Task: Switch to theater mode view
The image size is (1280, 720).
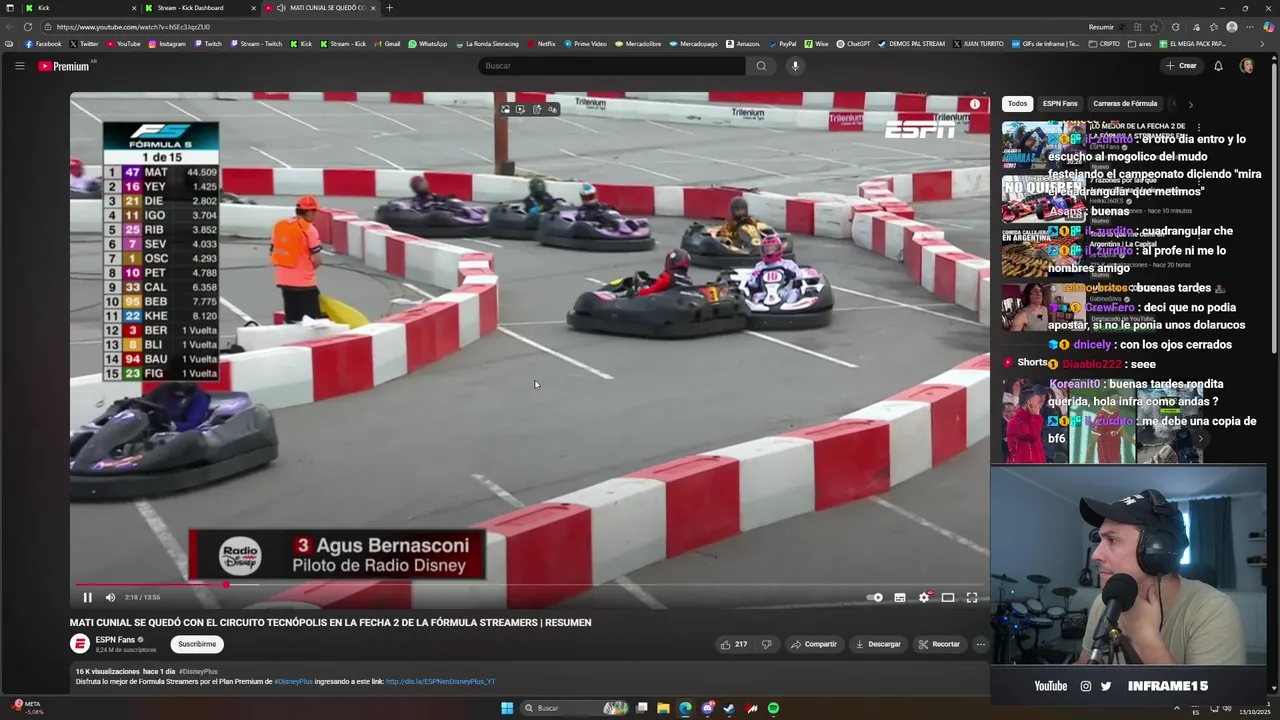Action: [948, 597]
